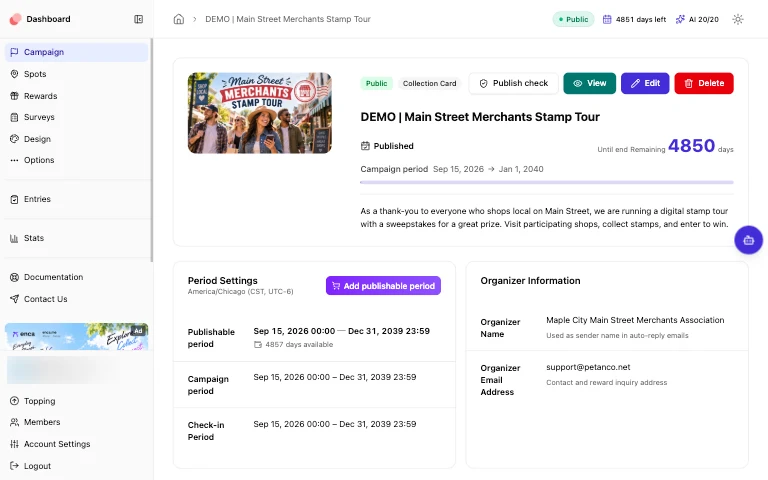This screenshot has width=768, height=480.
Task: Click the sidebar vertical scrollbar
Action: tap(151, 150)
